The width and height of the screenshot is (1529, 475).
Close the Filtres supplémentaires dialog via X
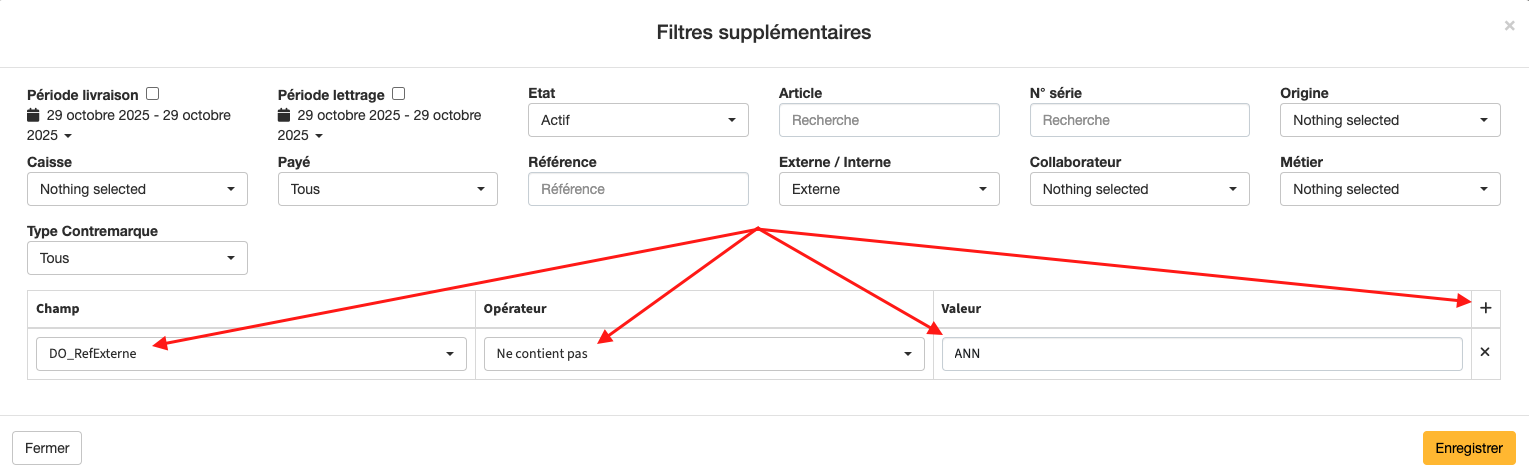pos(1509,26)
